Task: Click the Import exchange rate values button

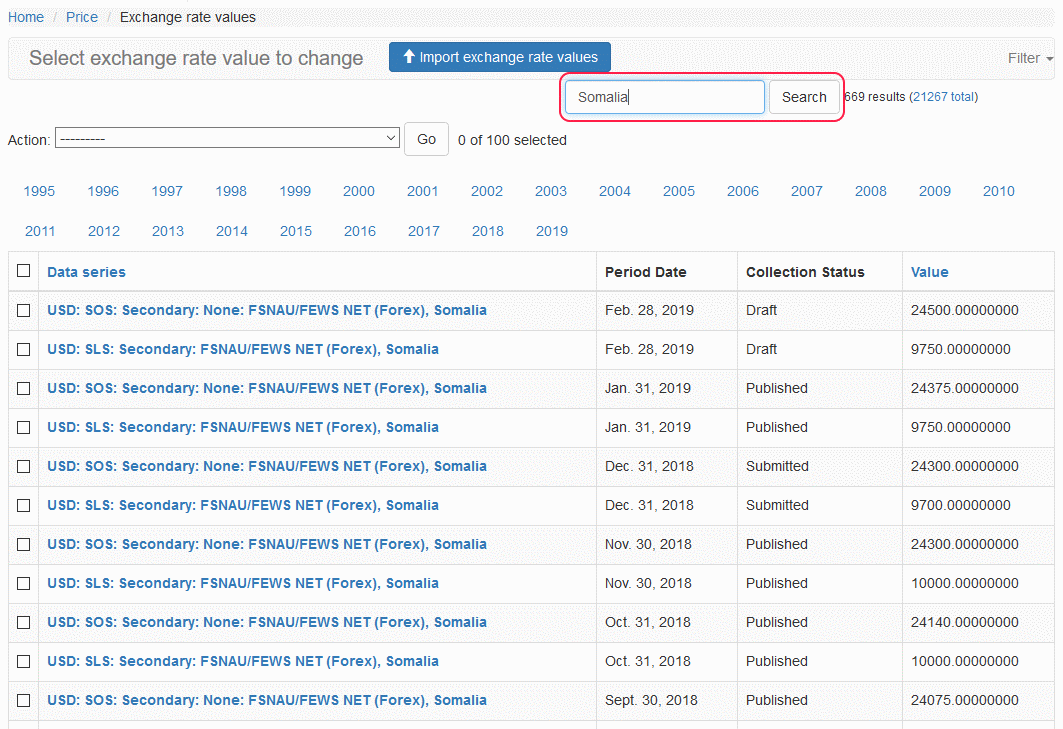Action: [x=499, y=57]
